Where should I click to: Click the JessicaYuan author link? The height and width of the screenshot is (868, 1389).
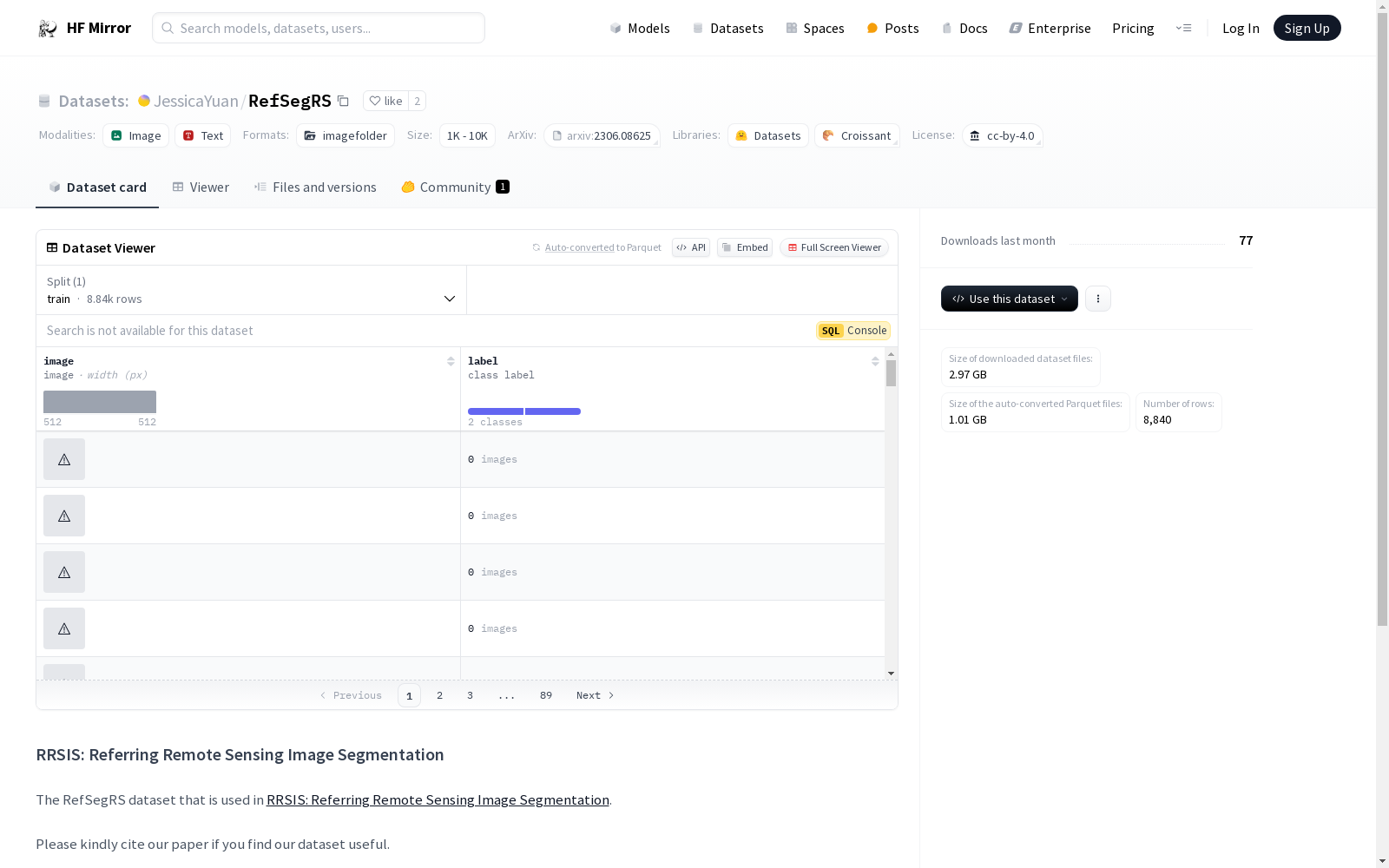click(x=196, y=101)
